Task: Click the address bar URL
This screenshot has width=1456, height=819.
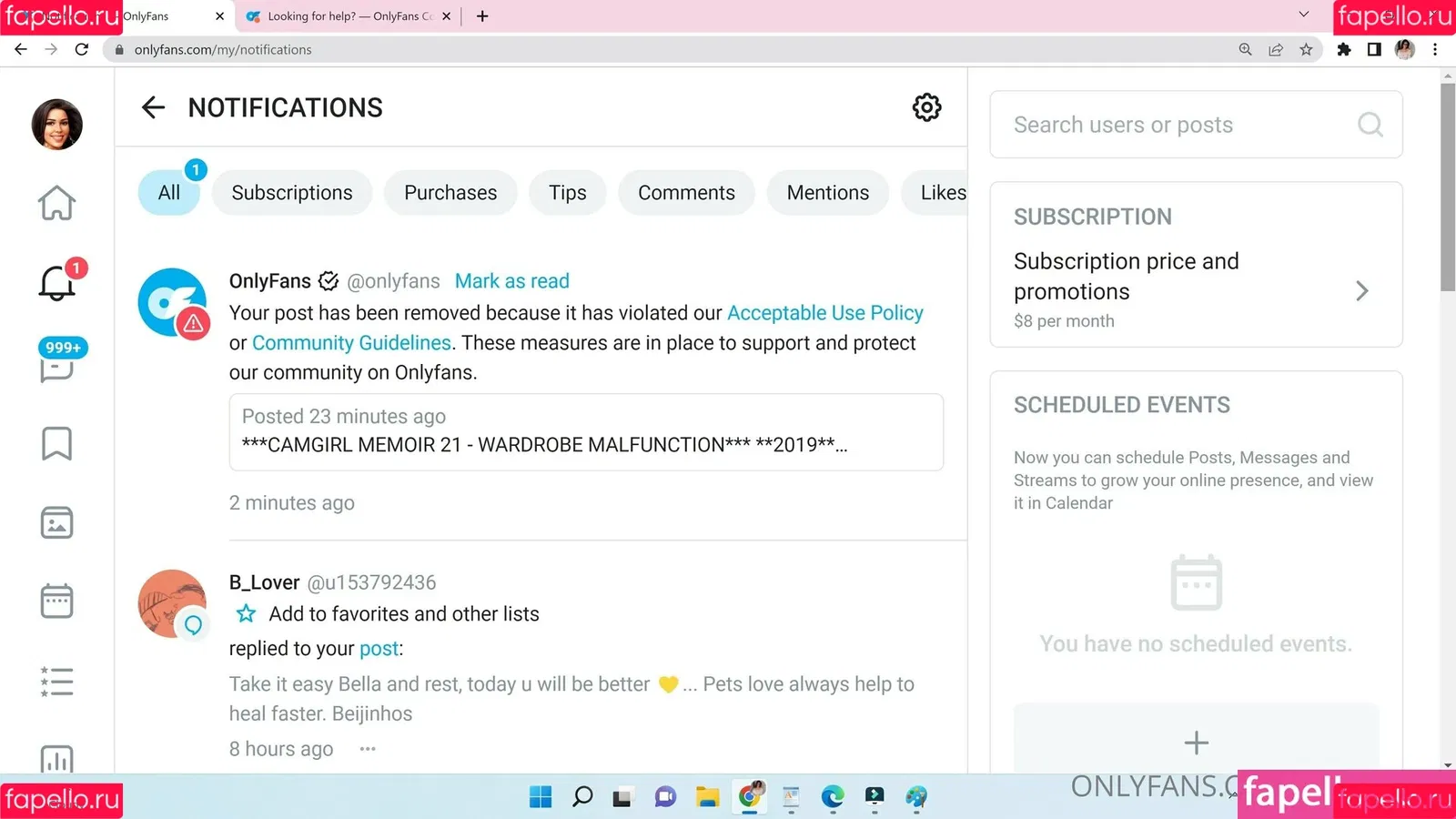Action: (223, 50)
